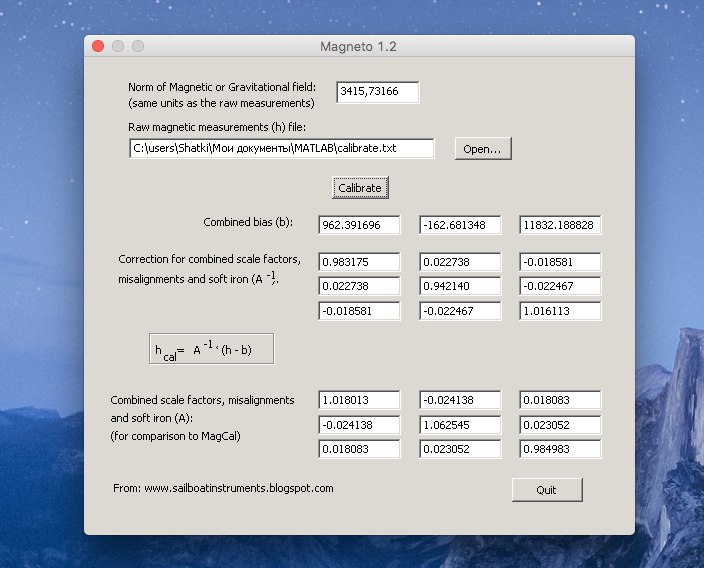Click the A matrix cell 1.062545
Viewport: 704px width, 568px height.
pos(459,424)
